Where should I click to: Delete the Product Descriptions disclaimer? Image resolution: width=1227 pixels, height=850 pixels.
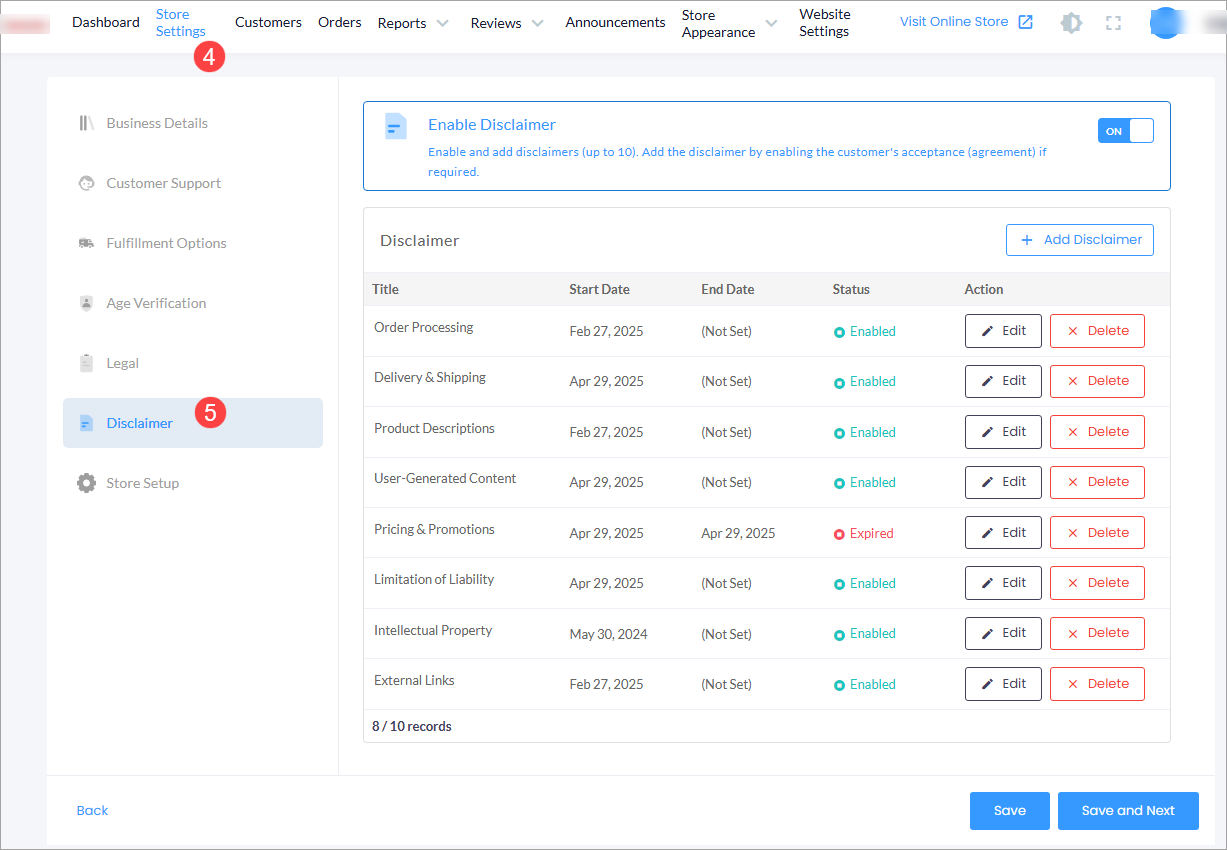coord(1097,432)
